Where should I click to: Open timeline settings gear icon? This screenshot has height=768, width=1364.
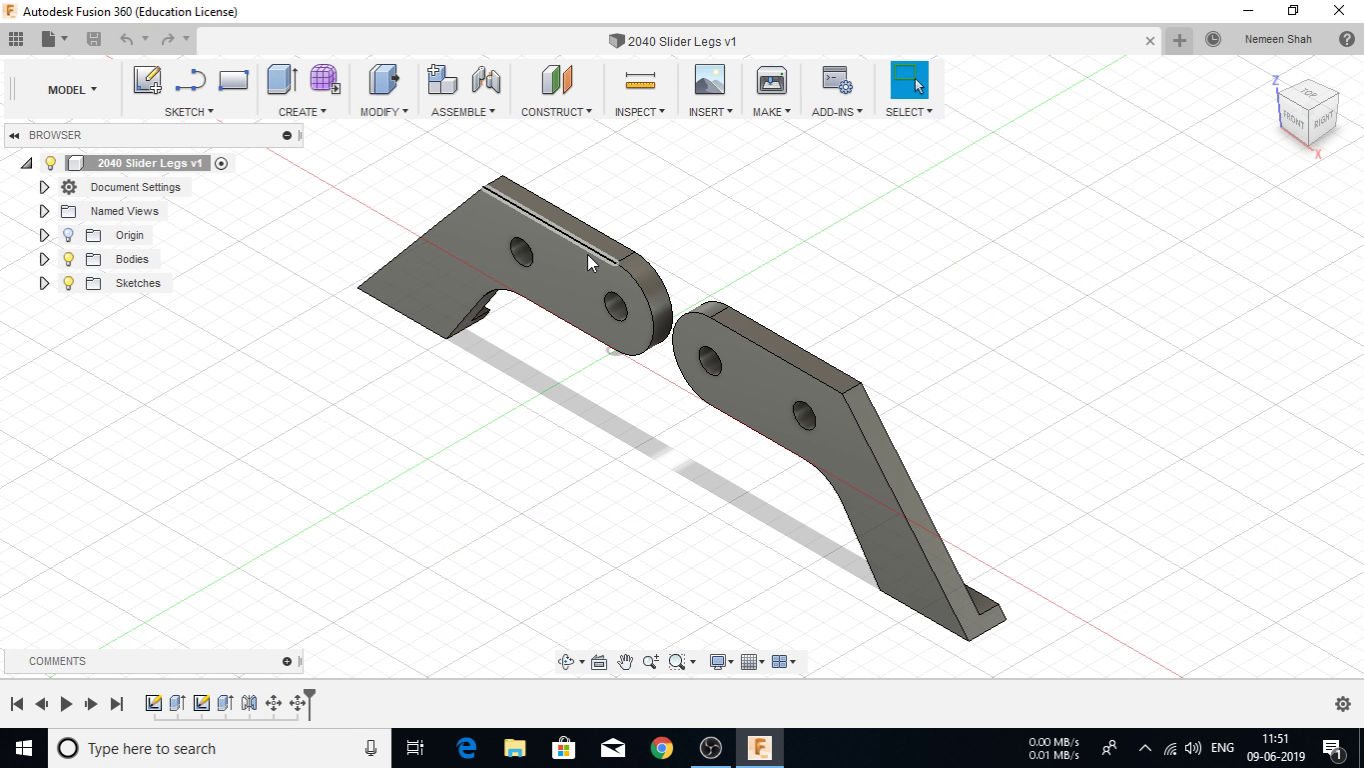coord(1343,704)
